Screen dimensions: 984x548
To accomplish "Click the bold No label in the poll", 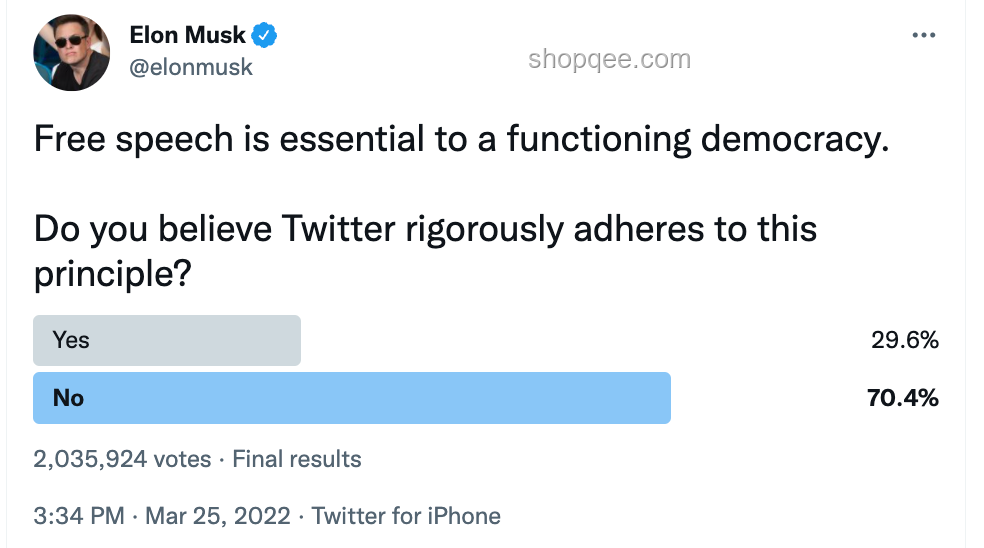I will point(68,398).
